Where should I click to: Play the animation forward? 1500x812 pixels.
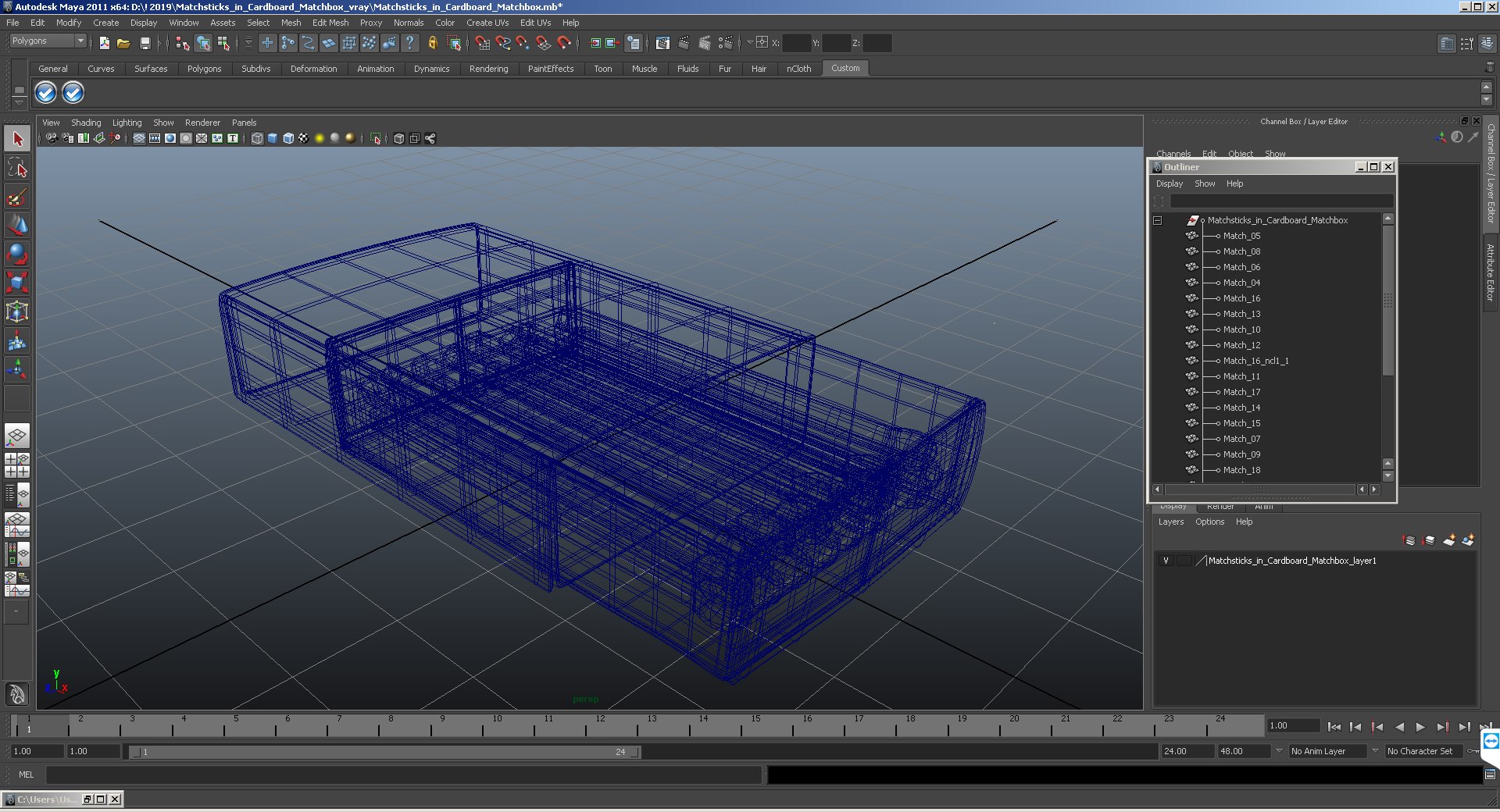[x=1420, y=727]
